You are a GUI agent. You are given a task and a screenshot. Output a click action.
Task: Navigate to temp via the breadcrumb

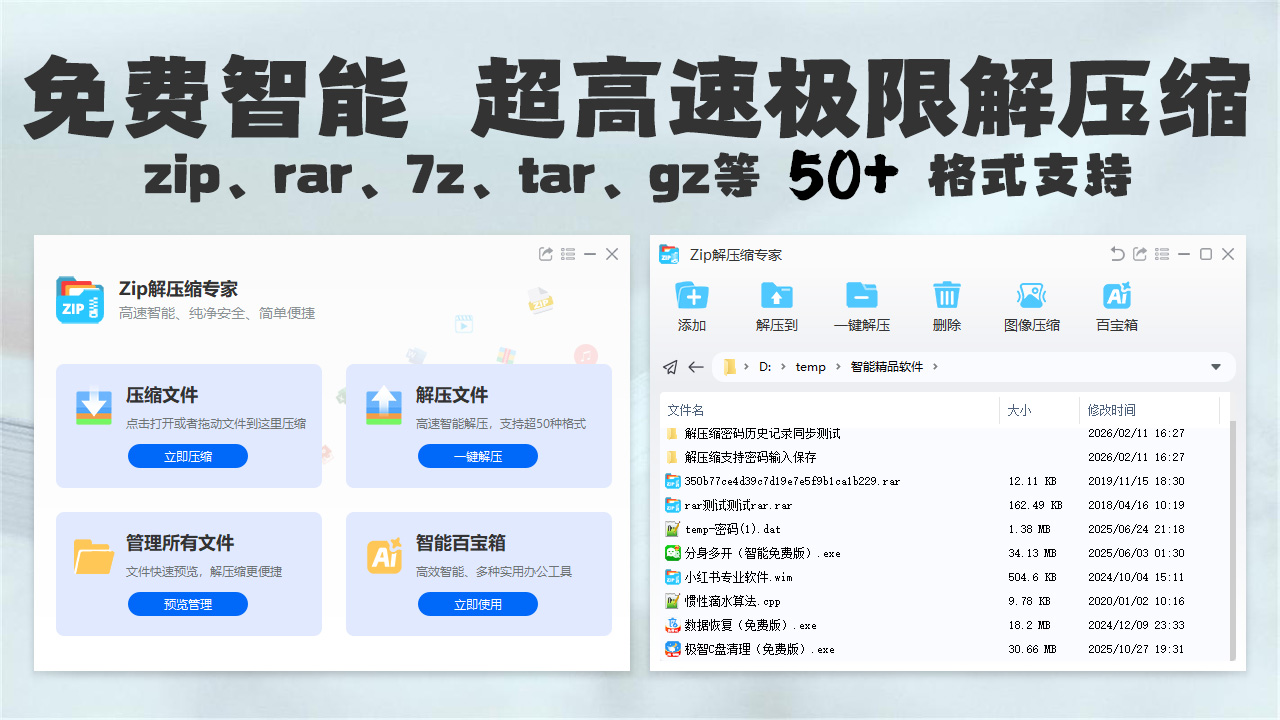(811, 367)
